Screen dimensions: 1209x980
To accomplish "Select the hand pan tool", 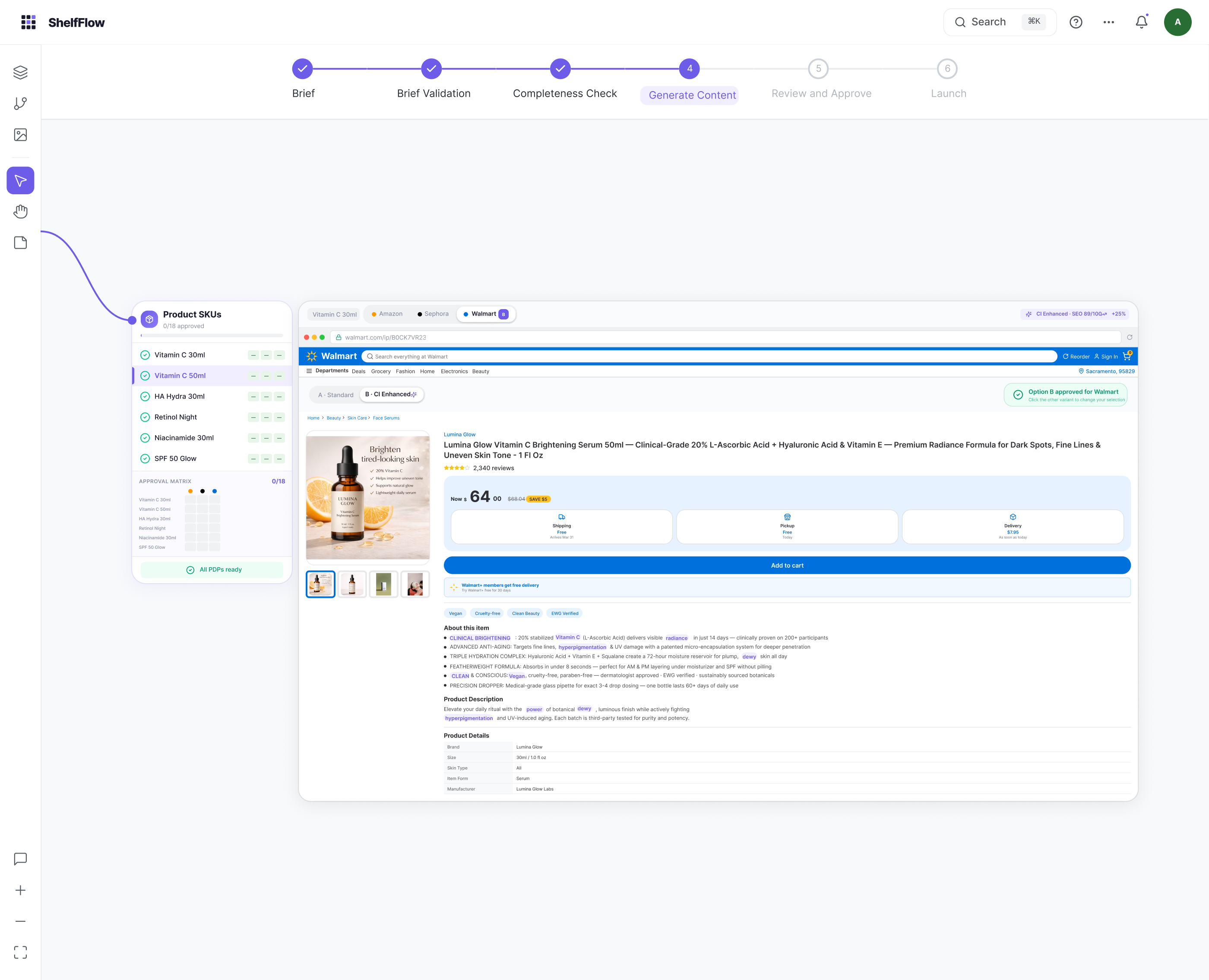I will click(20, 212).
